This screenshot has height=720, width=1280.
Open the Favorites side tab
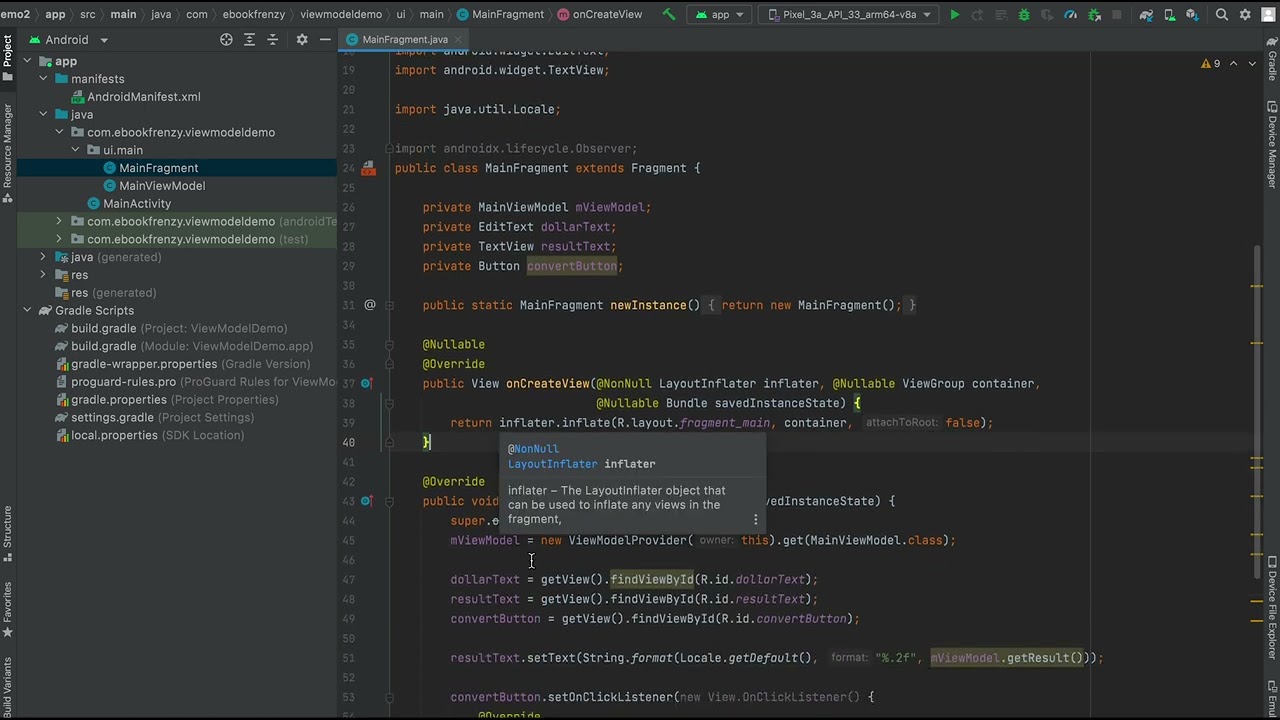[7, 609]
